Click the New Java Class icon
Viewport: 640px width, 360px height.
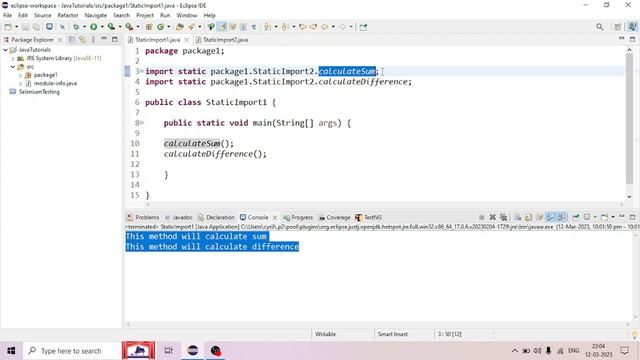(160, 27)
